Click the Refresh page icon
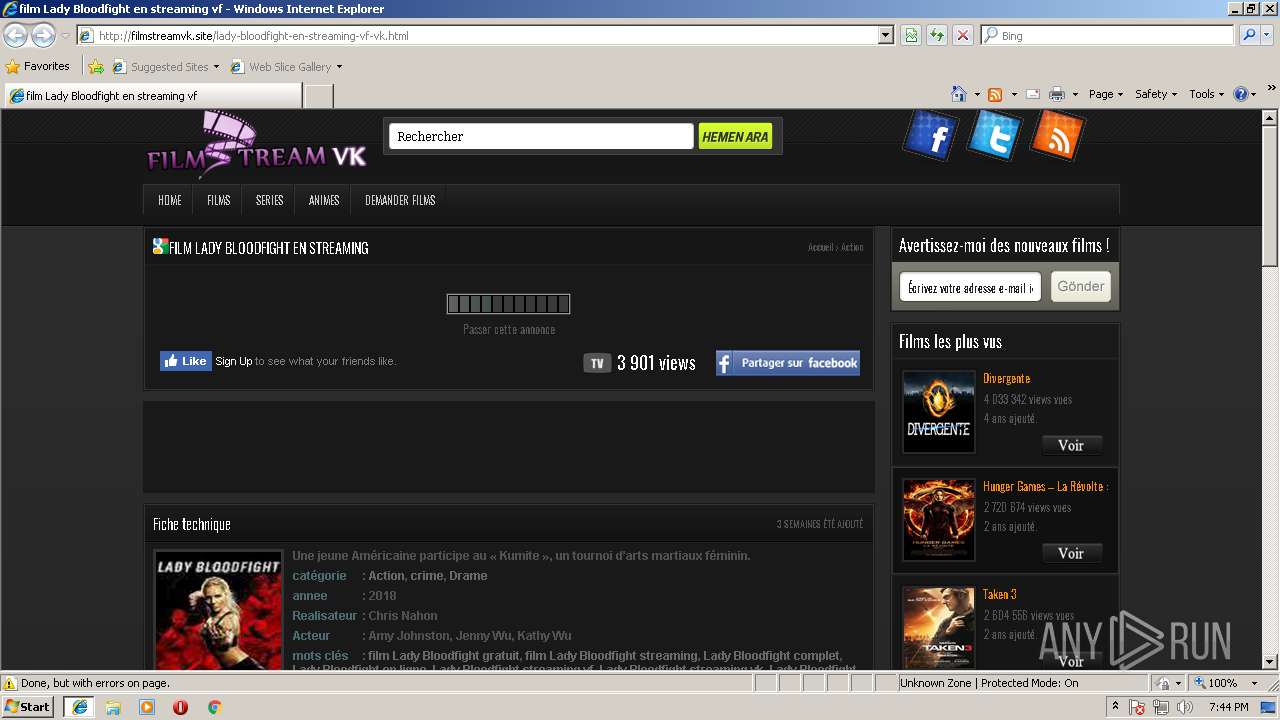1280x720 pixels. pos(937,36)
